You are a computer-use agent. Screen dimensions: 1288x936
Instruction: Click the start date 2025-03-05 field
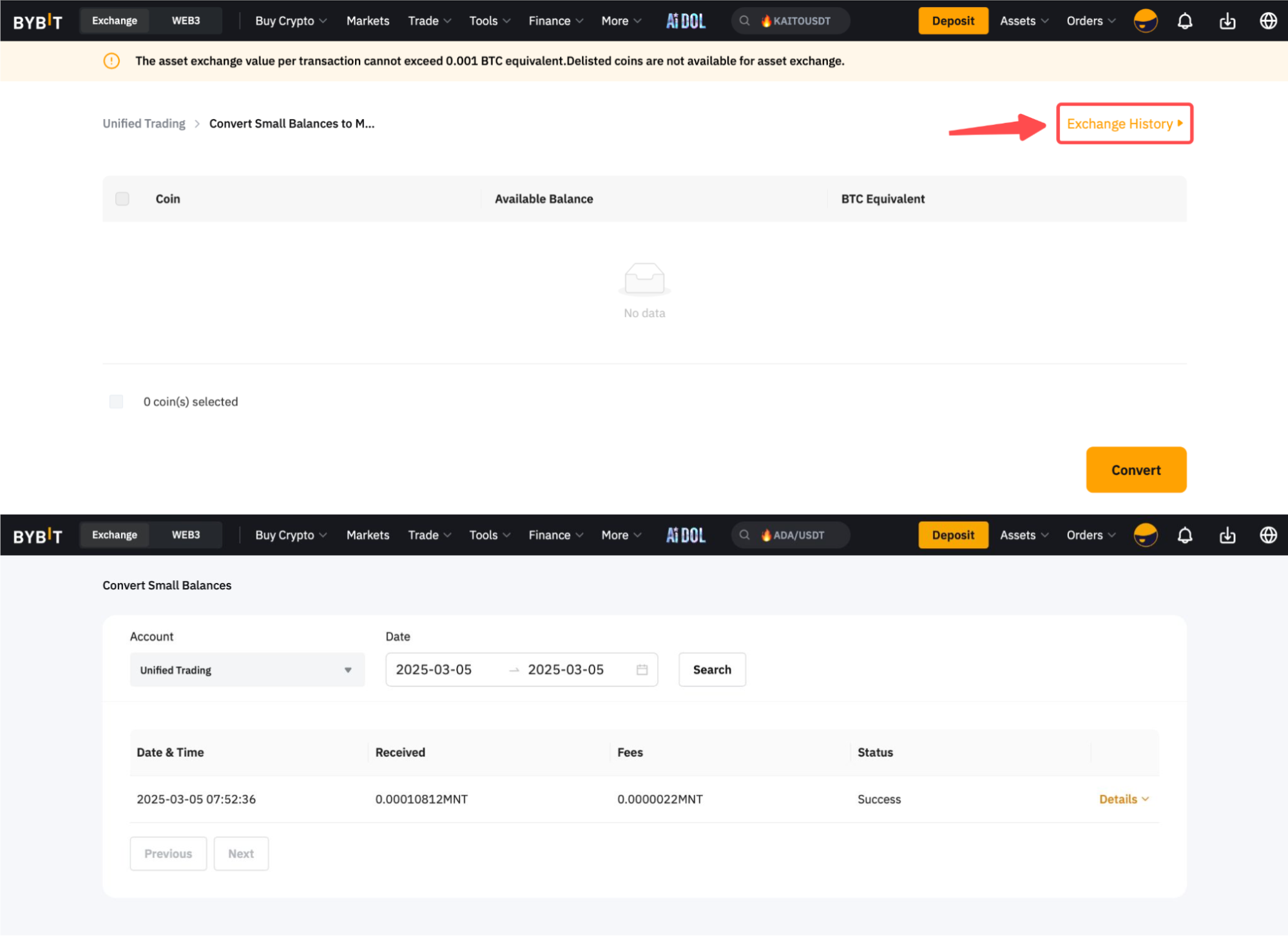(x=434, y=670)
